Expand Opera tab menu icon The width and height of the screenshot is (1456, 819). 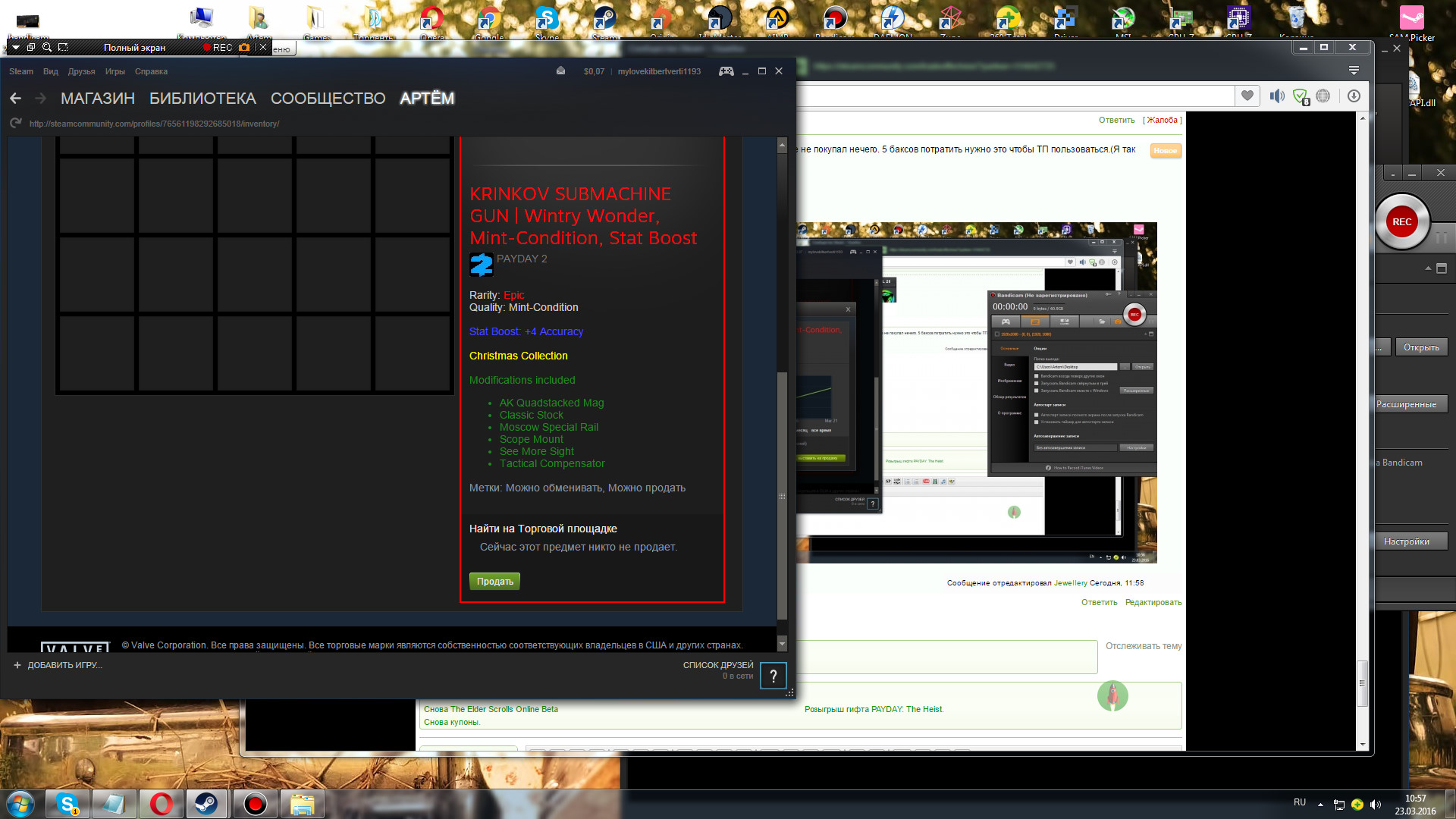point(1354,70)
